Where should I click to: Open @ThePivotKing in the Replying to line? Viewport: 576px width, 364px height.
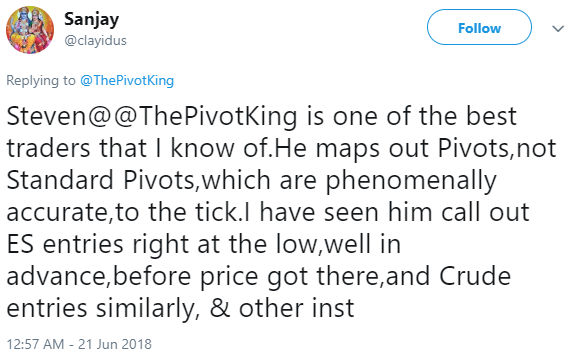coord(127,80)
